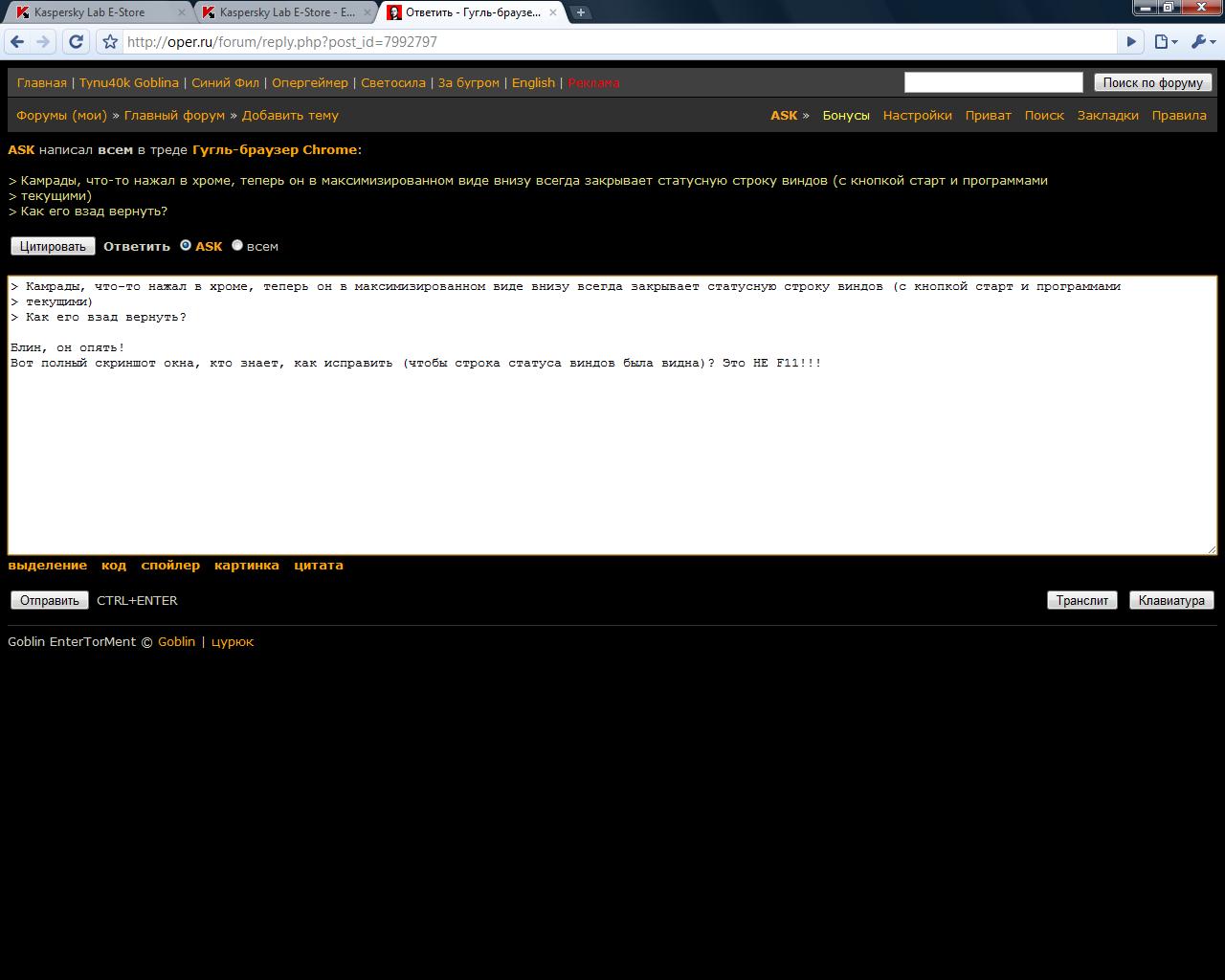
Task: Insert картинка image tag
Action: coord(247,565)
